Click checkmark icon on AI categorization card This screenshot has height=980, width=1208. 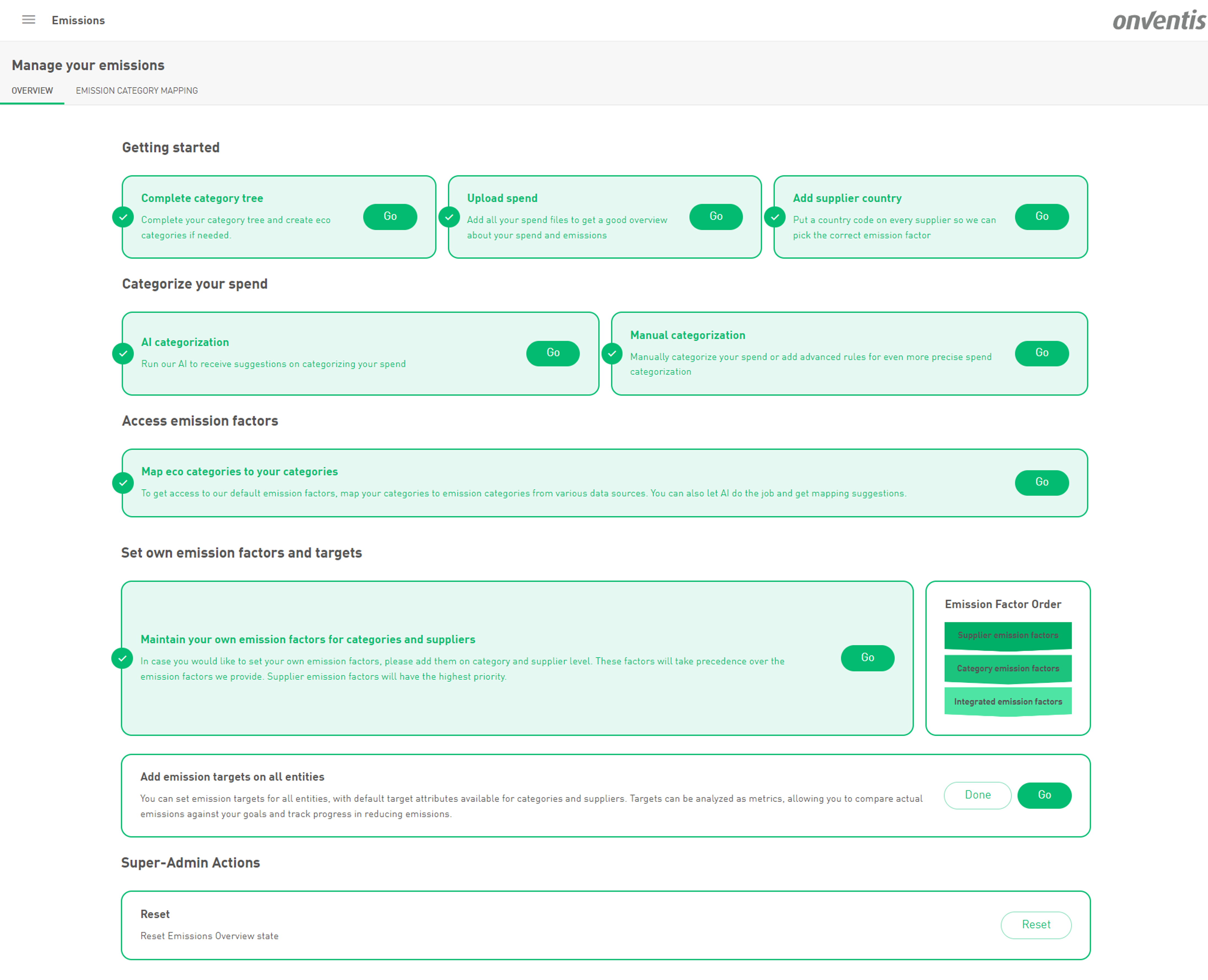[x=123, y=353]
